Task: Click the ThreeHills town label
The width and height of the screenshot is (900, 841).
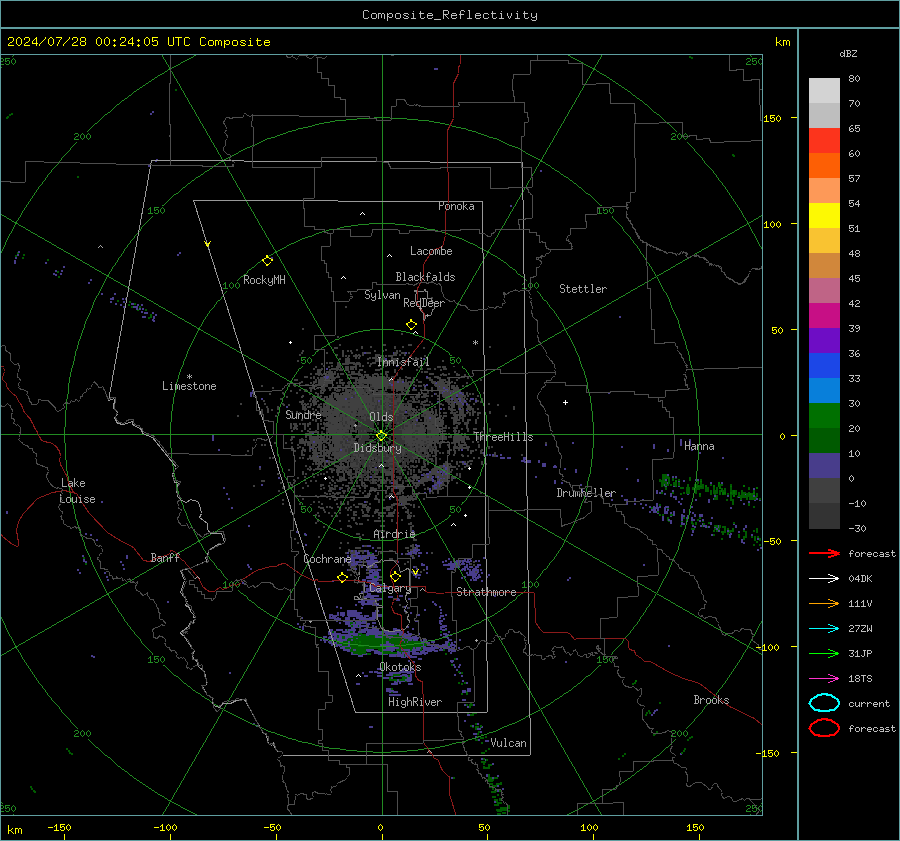Action: coord(503,437)
